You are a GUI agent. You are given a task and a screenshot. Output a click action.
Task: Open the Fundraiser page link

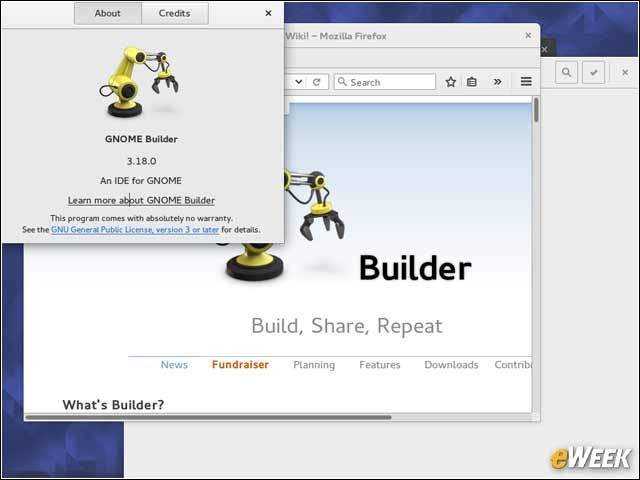(x=240, y=364)
